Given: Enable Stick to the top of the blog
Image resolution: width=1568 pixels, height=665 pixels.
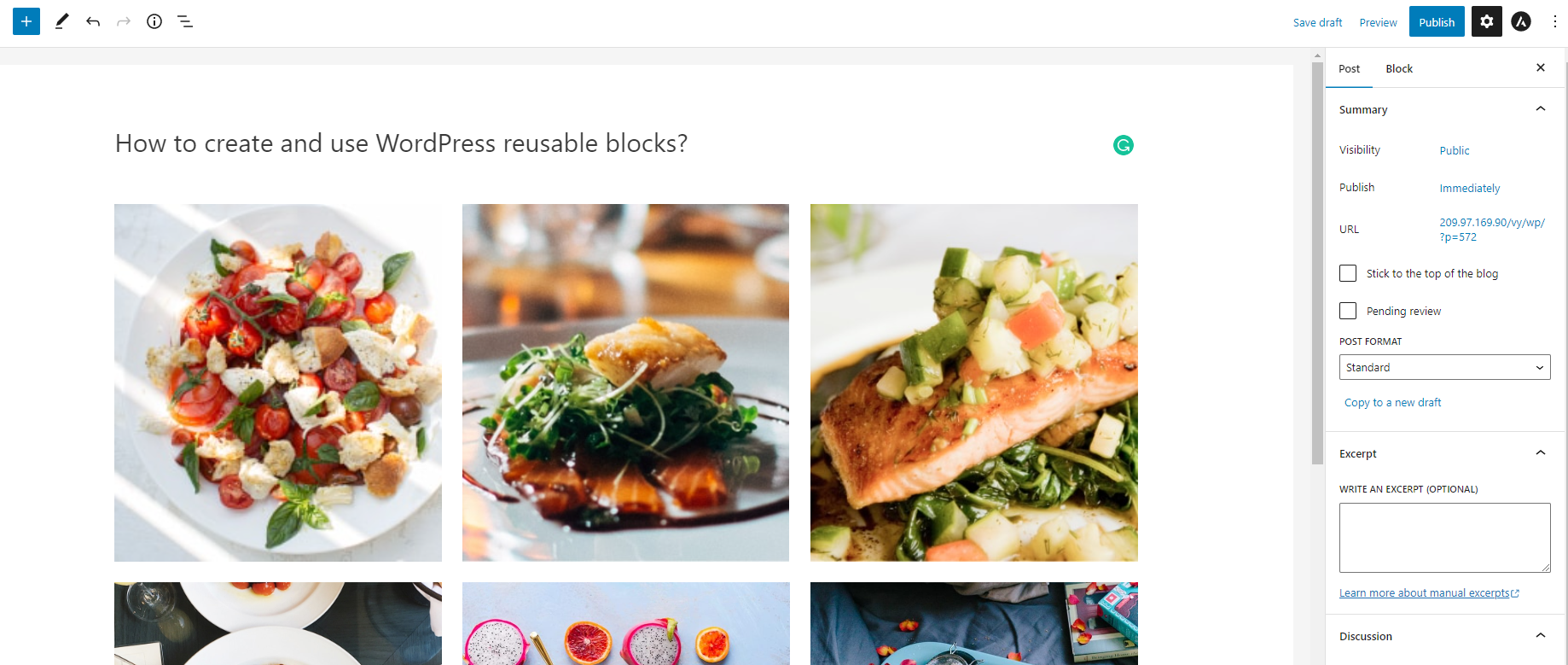Looking at the screenshot, I should coord(1348,273).
